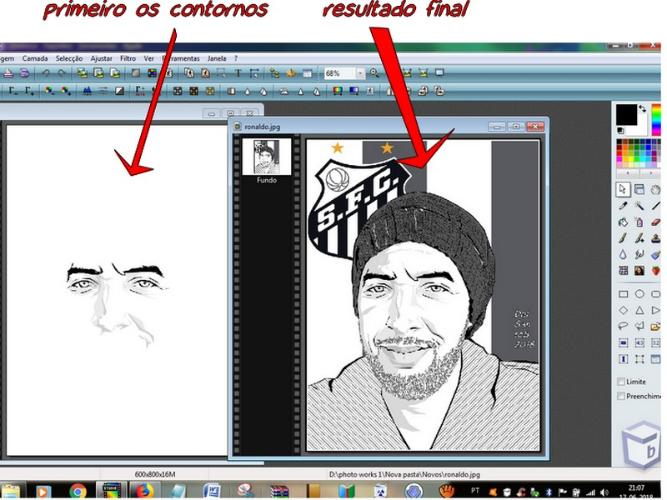Open the Janela menu
The width and height of the screenshot is (667, 500).
217,58
